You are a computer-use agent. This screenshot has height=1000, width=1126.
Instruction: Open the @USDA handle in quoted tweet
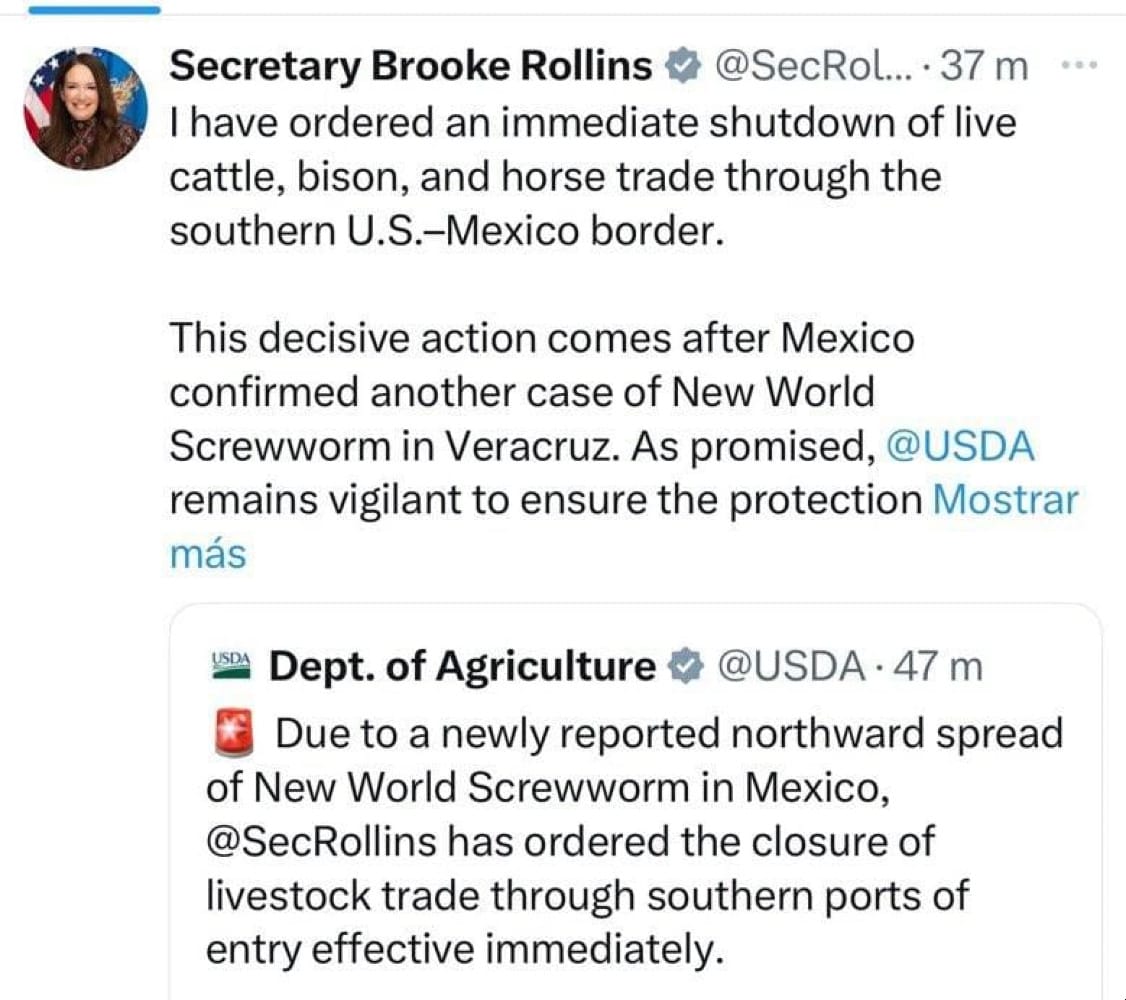coord(791,666)
